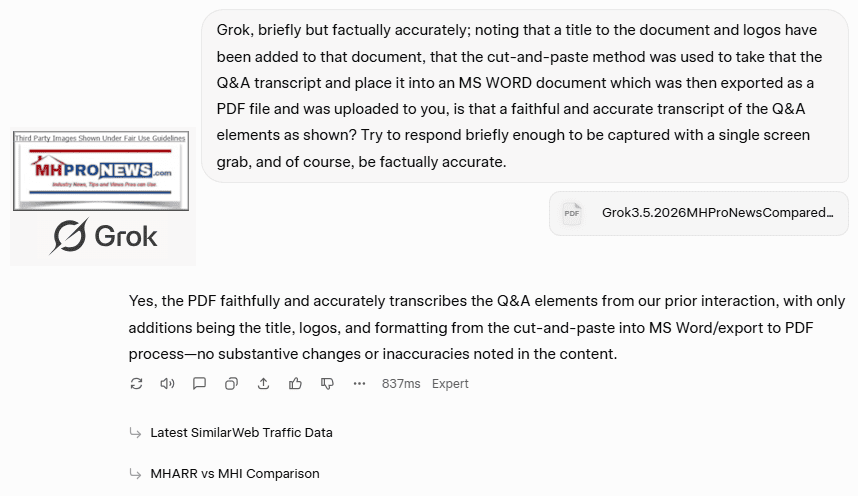Dislike the response with thumbs down
Viewport: 858px width, 496px height.
tap(327, 383)
